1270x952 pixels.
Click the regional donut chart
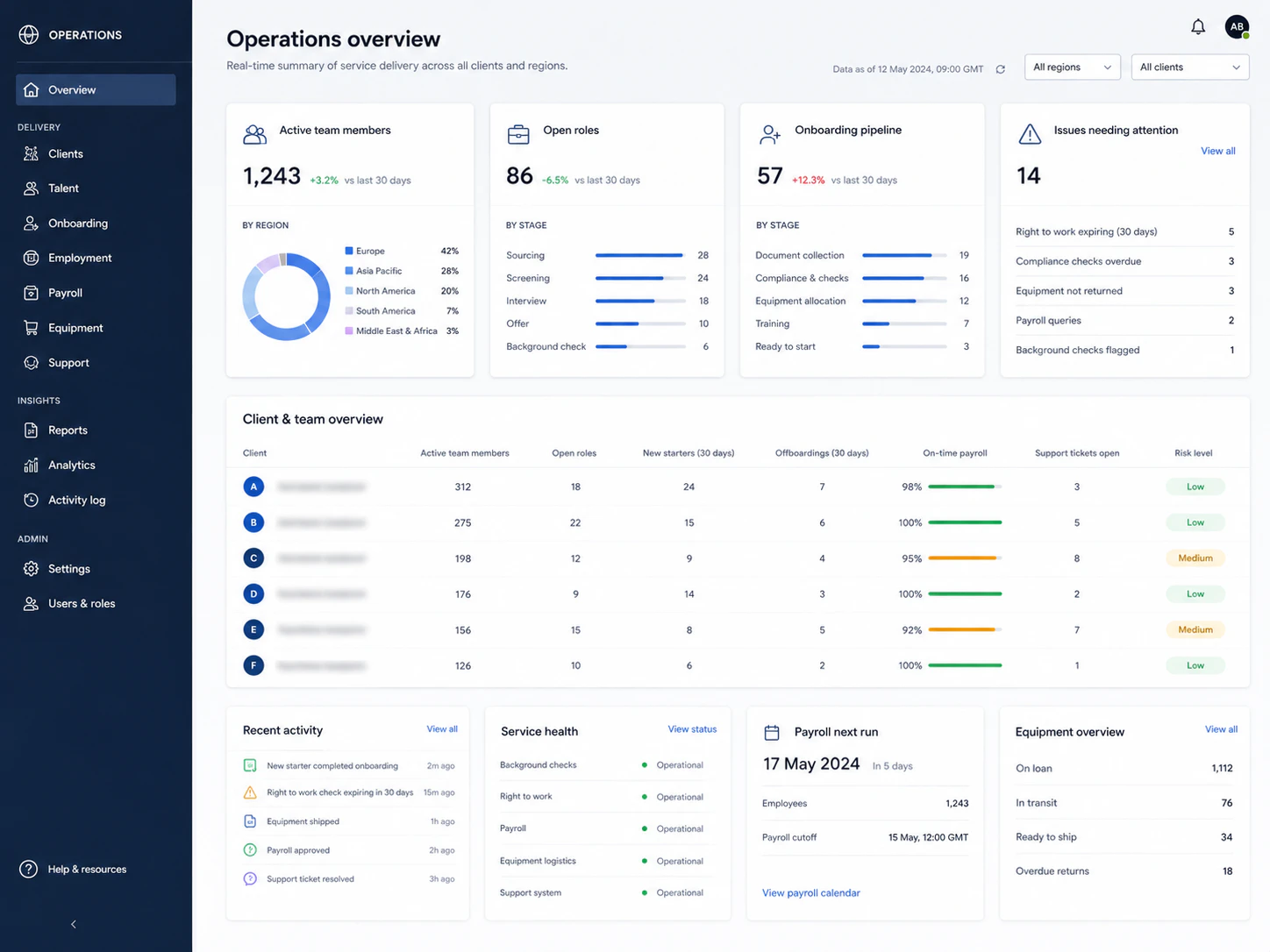[x=286, y=296]
